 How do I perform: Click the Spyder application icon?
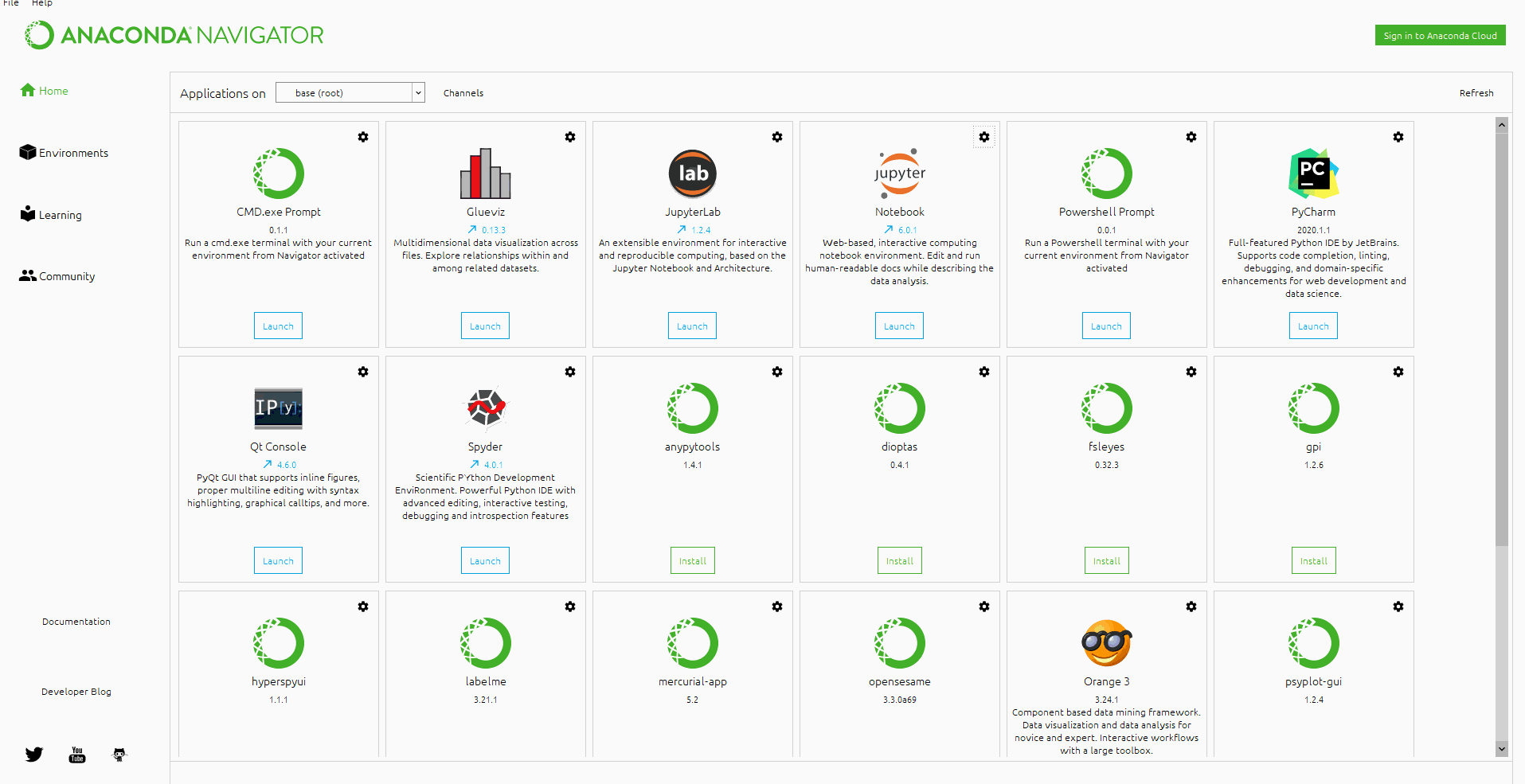click(x=486, y=408)
